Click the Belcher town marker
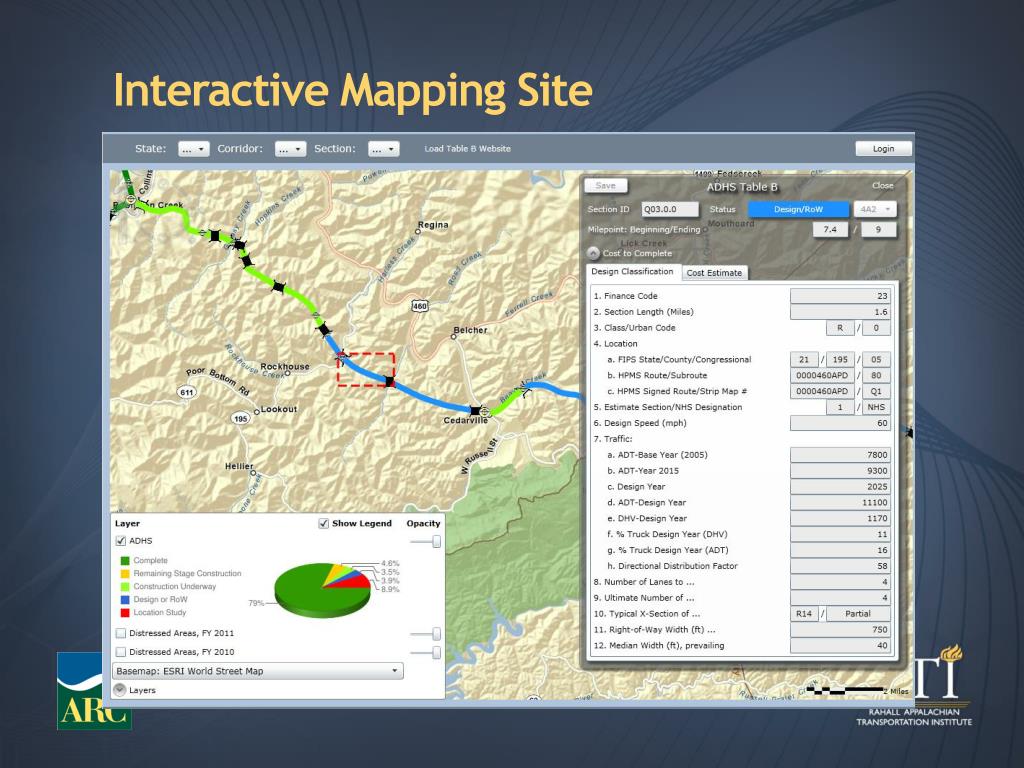The width and height of the screenshot is (1024, 768). [455, 337]
